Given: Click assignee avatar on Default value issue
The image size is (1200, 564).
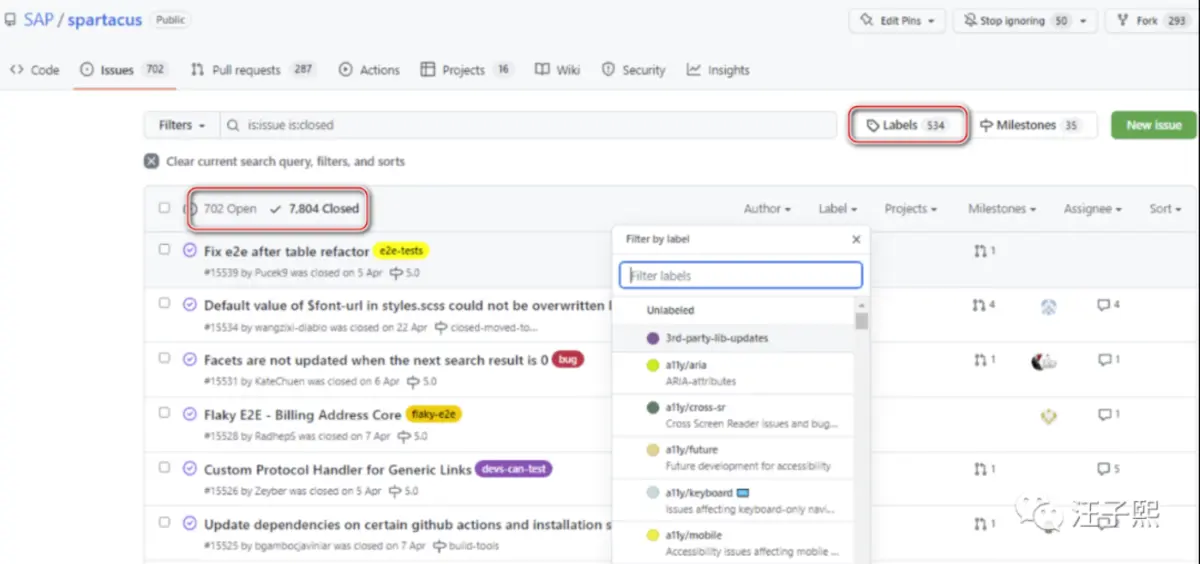Looking at the screenshot, I should click(x=1047, y=307).
